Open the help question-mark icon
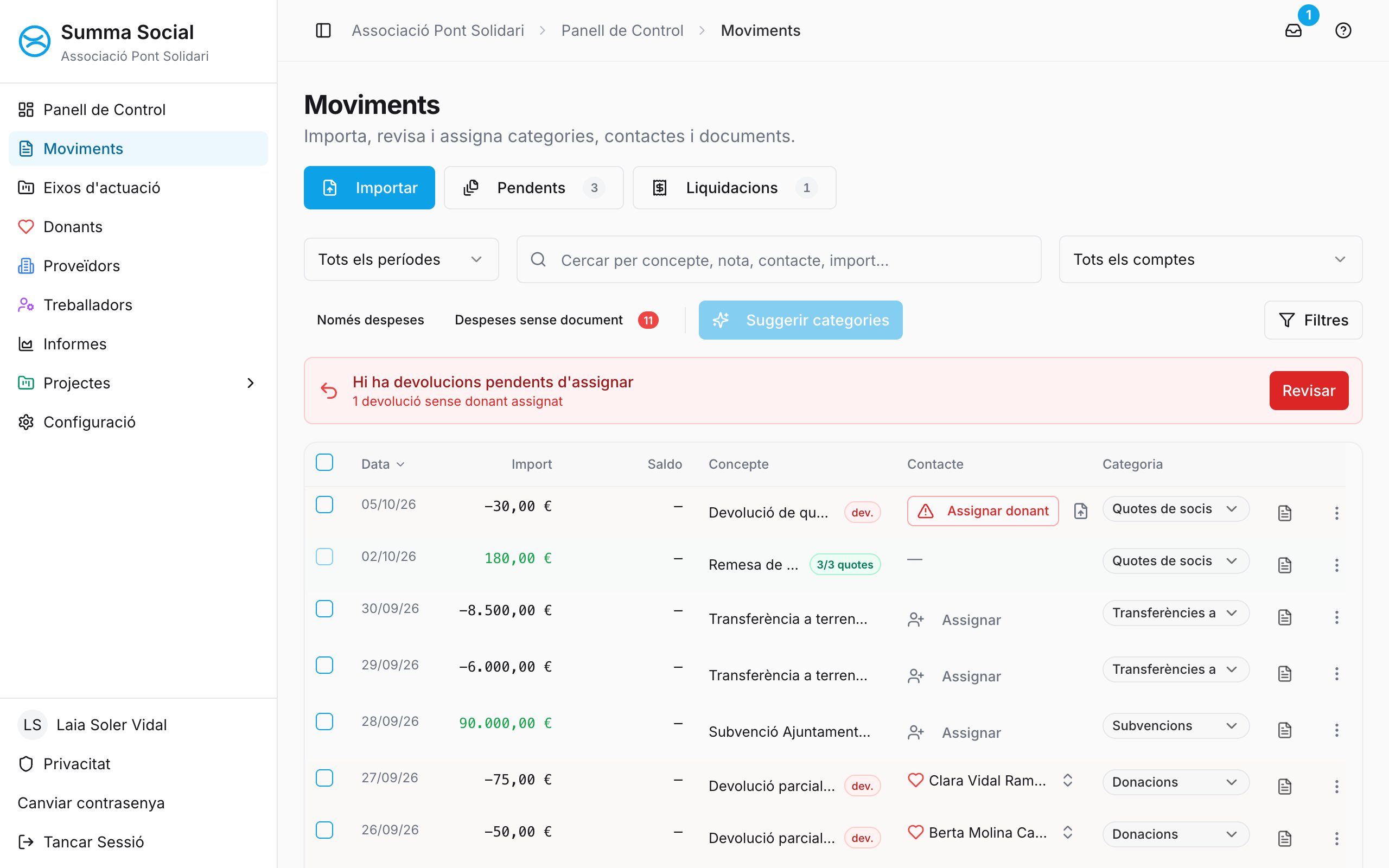Screen dimensions: 1389x868 [x=1343, y=30]
